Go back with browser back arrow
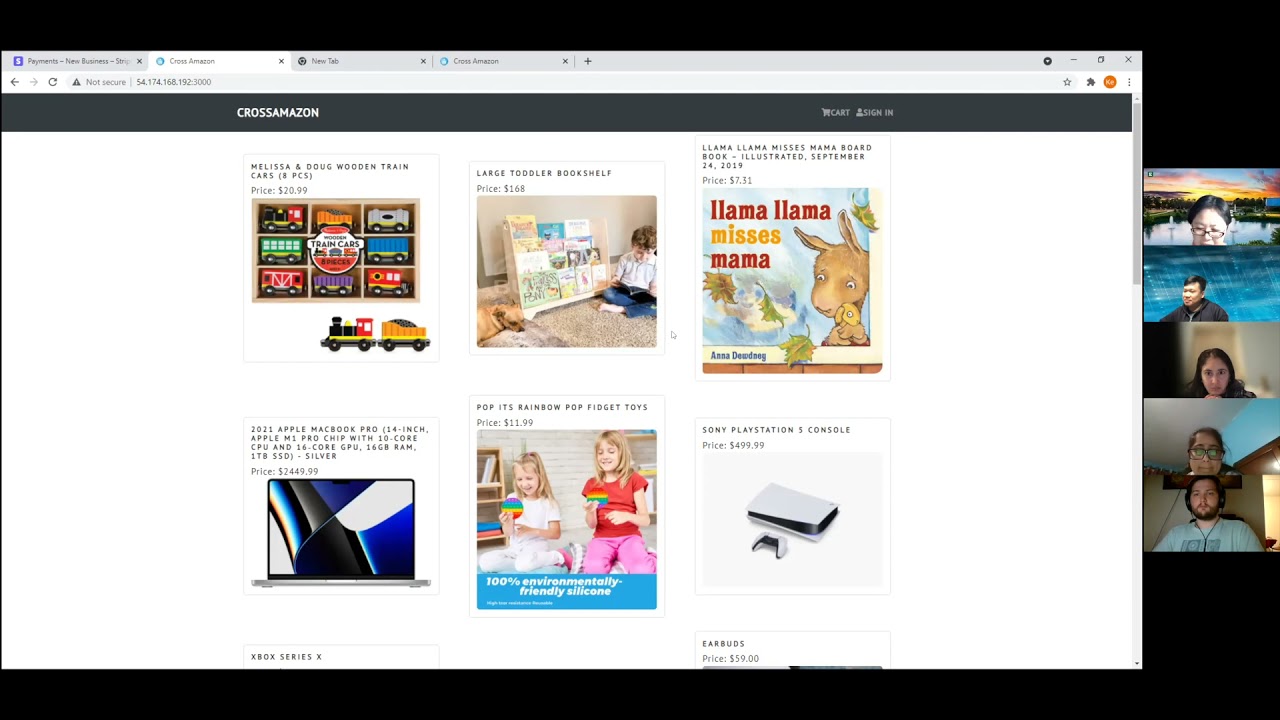The image size is (1280, 720). [14, 82]
